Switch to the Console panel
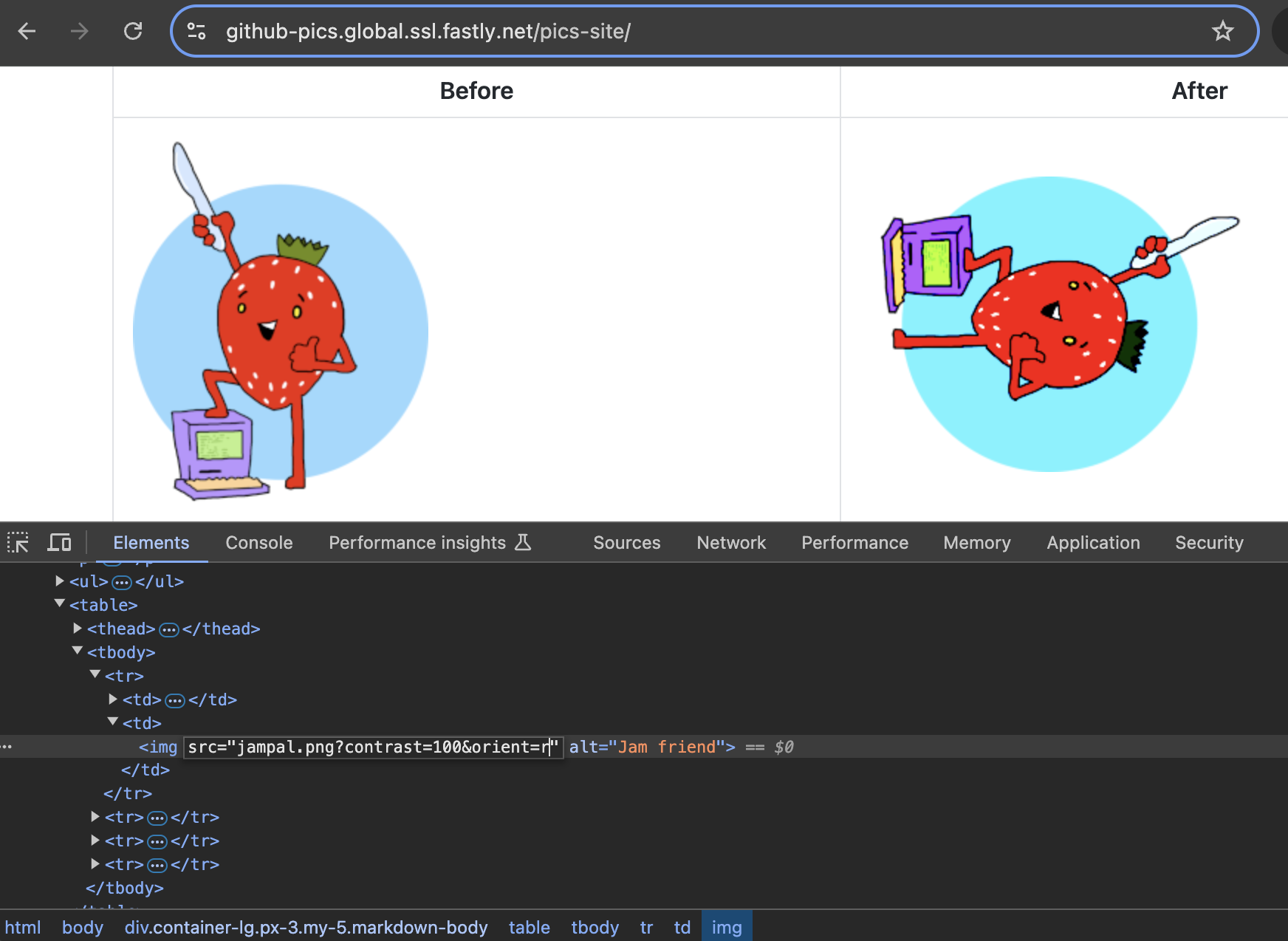The width and height of the screenshot is (1288, 941). pyautogui.click(x=258, y=542)
